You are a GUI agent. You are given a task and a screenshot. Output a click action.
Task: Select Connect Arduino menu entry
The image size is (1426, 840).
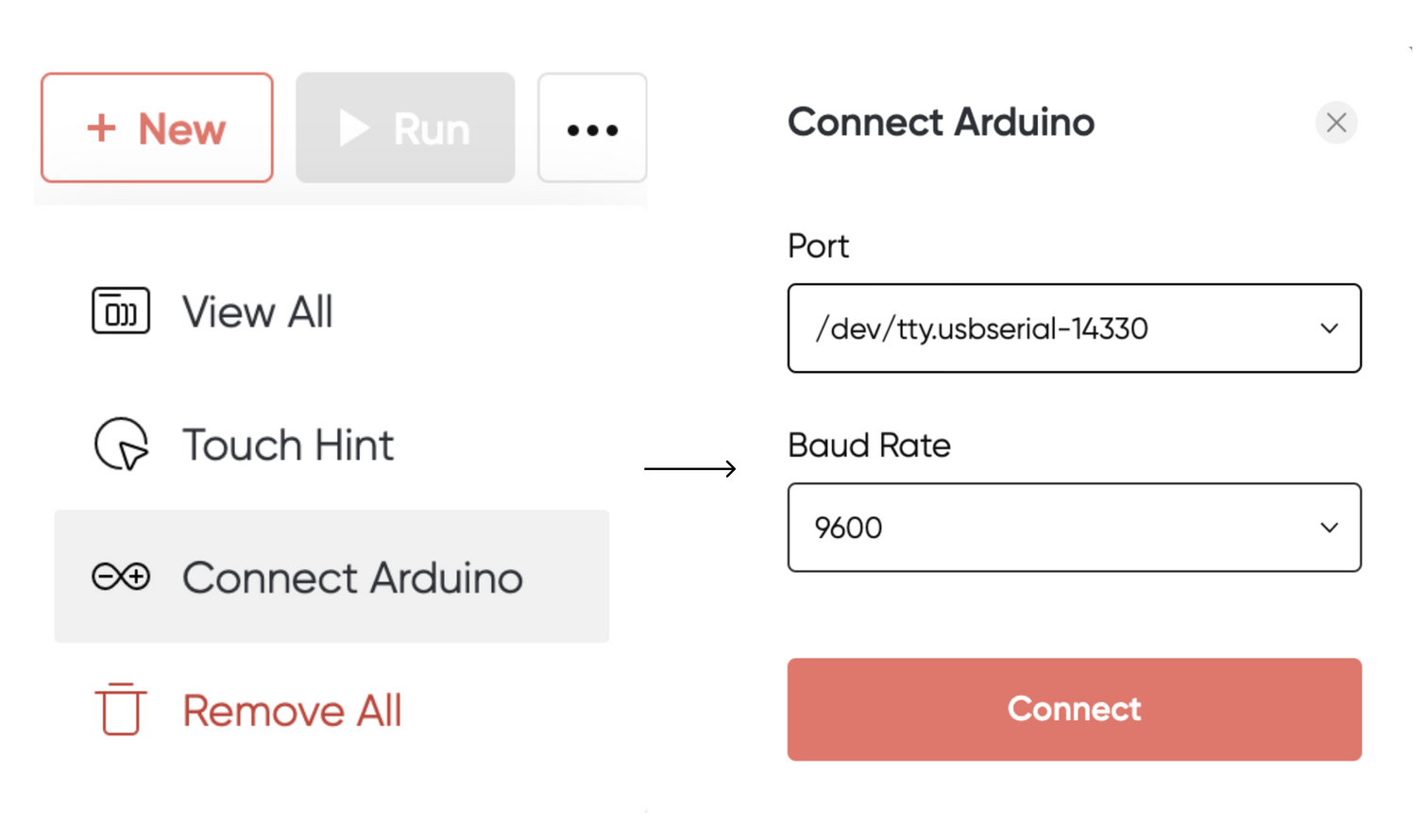tap(331, 577)
